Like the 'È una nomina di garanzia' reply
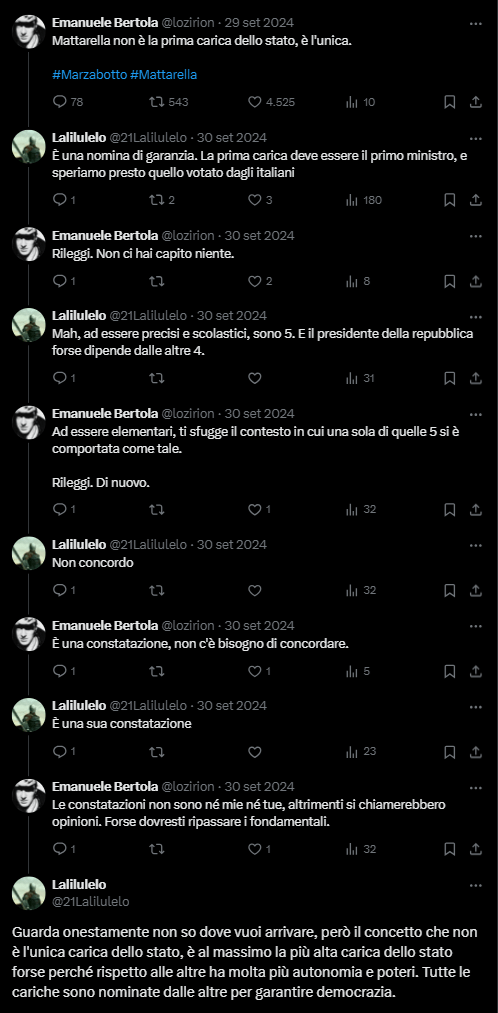Screen dimensions: 498x1013 coord(255,200)
